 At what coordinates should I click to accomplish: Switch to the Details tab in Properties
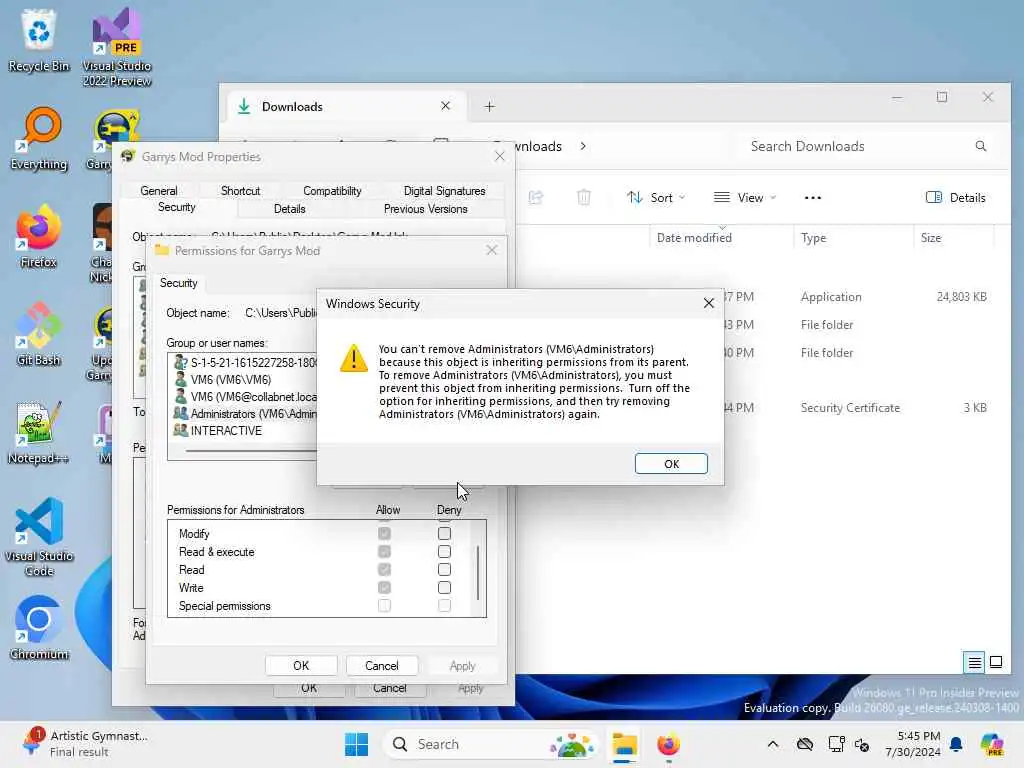pos(289,209)
